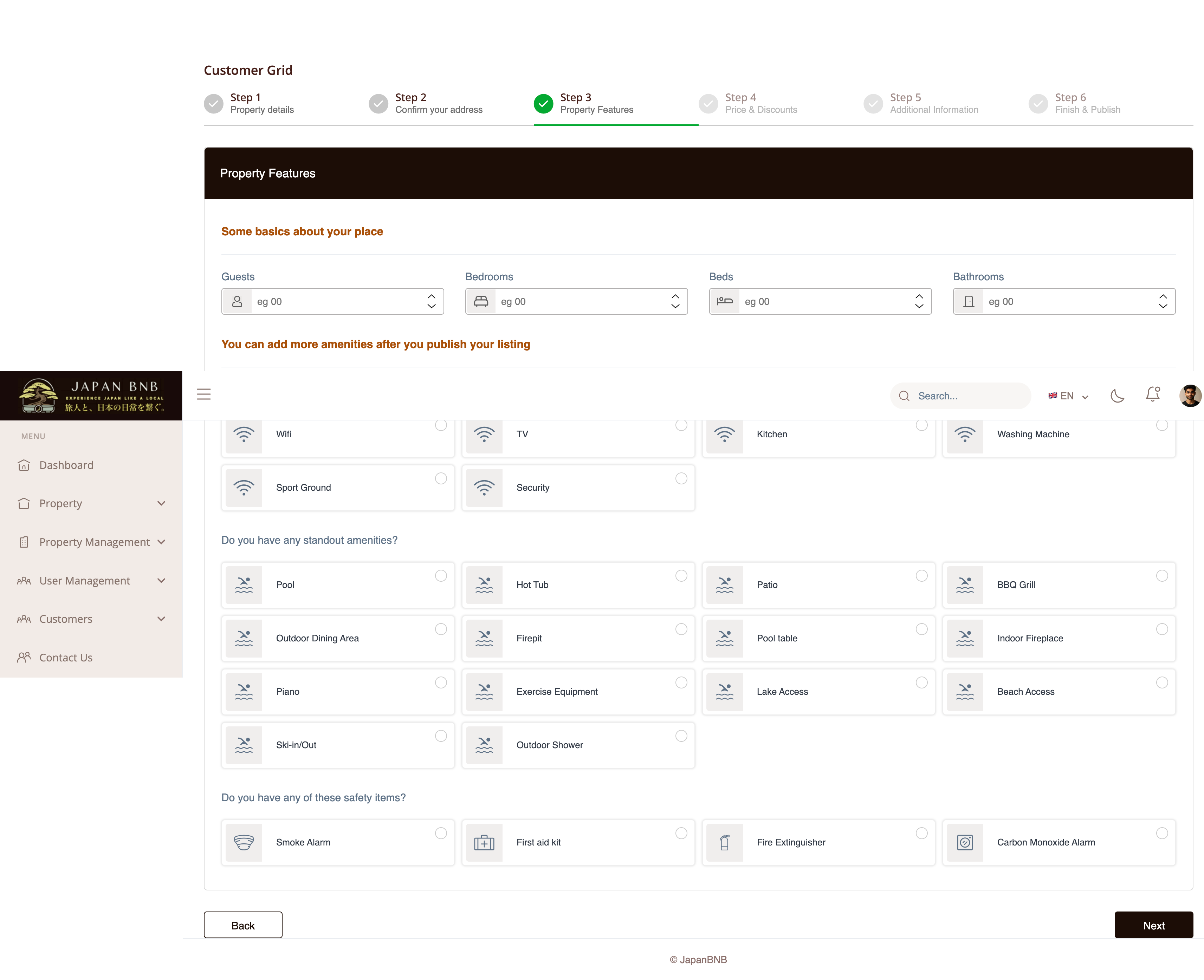The image size is (1204, 980).
Task: Focus the Bathrooms number input
Action: pos(1064,301)
